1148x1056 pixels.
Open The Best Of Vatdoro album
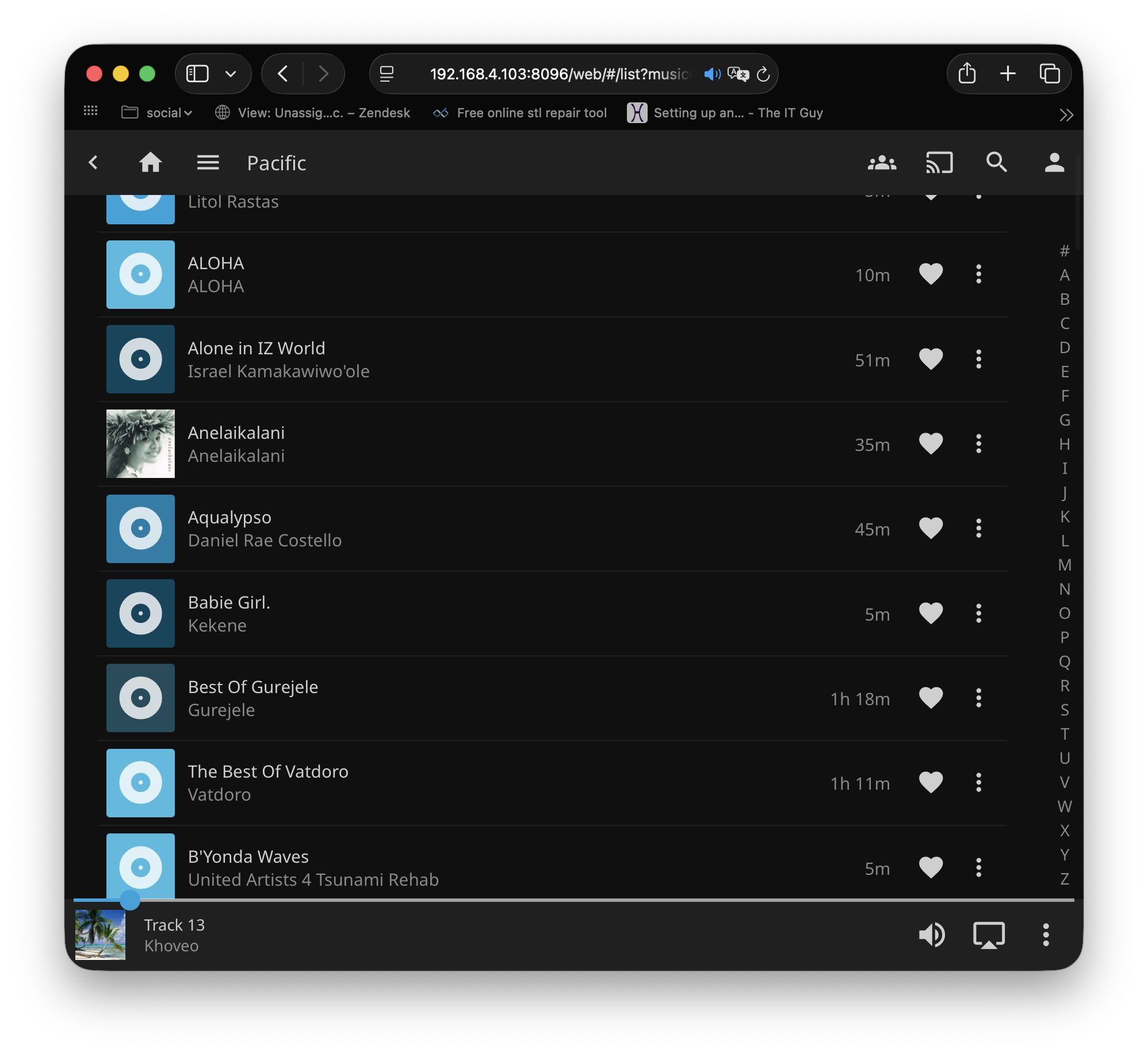(x=268, y=772)
